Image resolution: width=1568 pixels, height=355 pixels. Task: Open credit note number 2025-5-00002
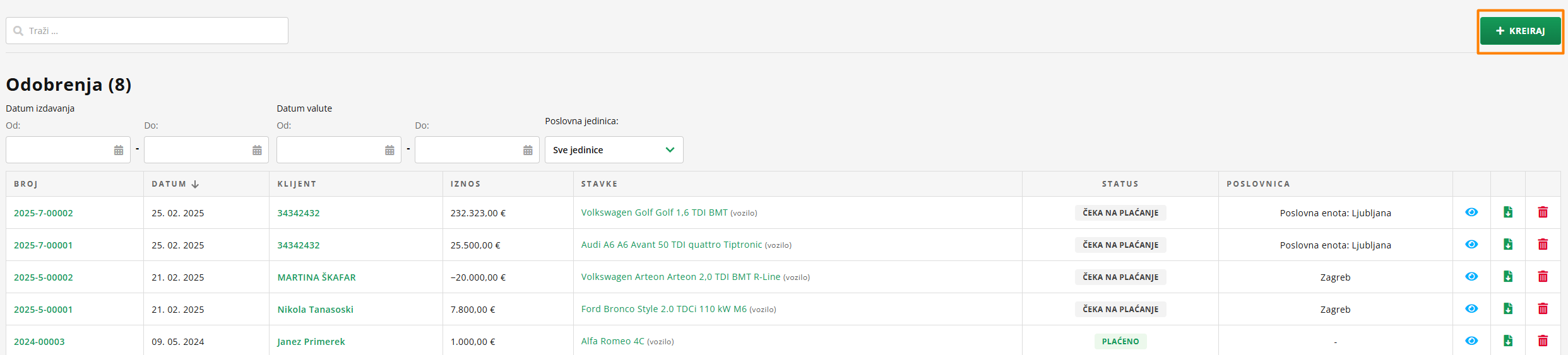(x=44, y=277)
